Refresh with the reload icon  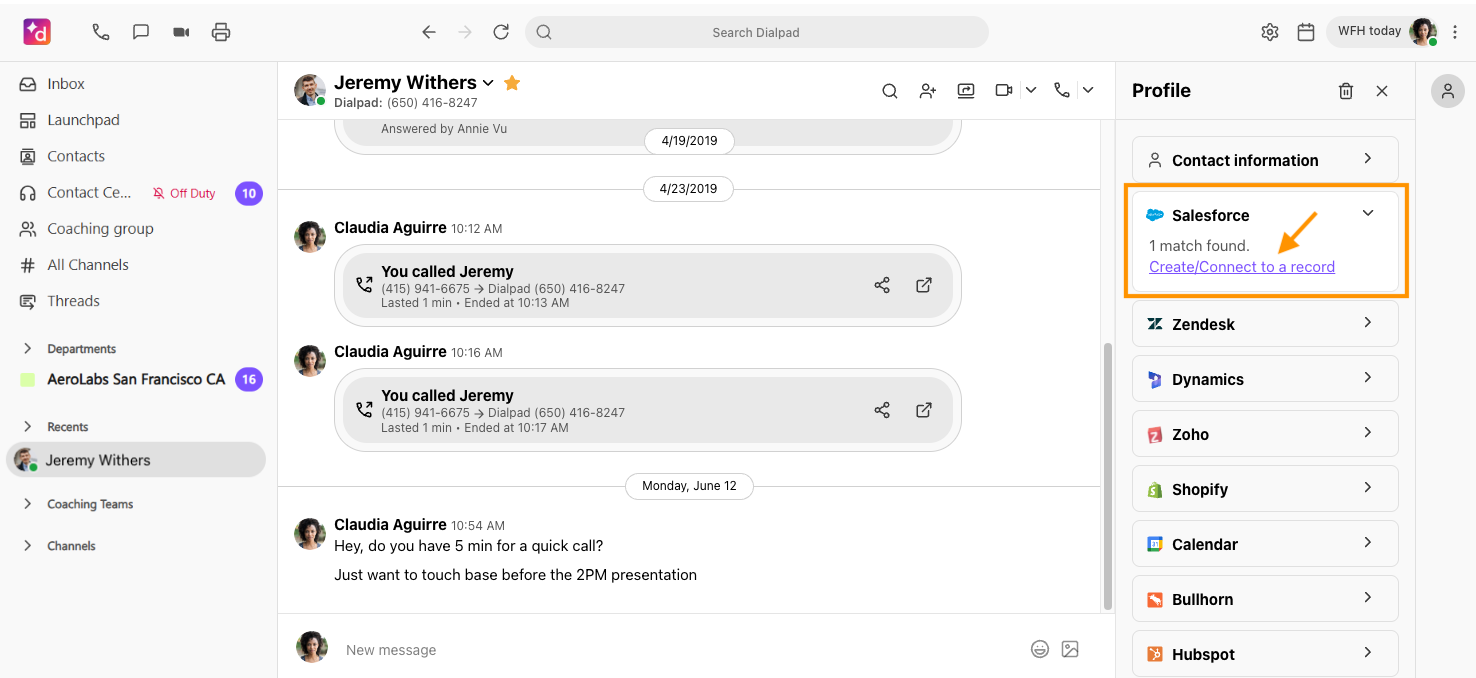pos(501,32)
